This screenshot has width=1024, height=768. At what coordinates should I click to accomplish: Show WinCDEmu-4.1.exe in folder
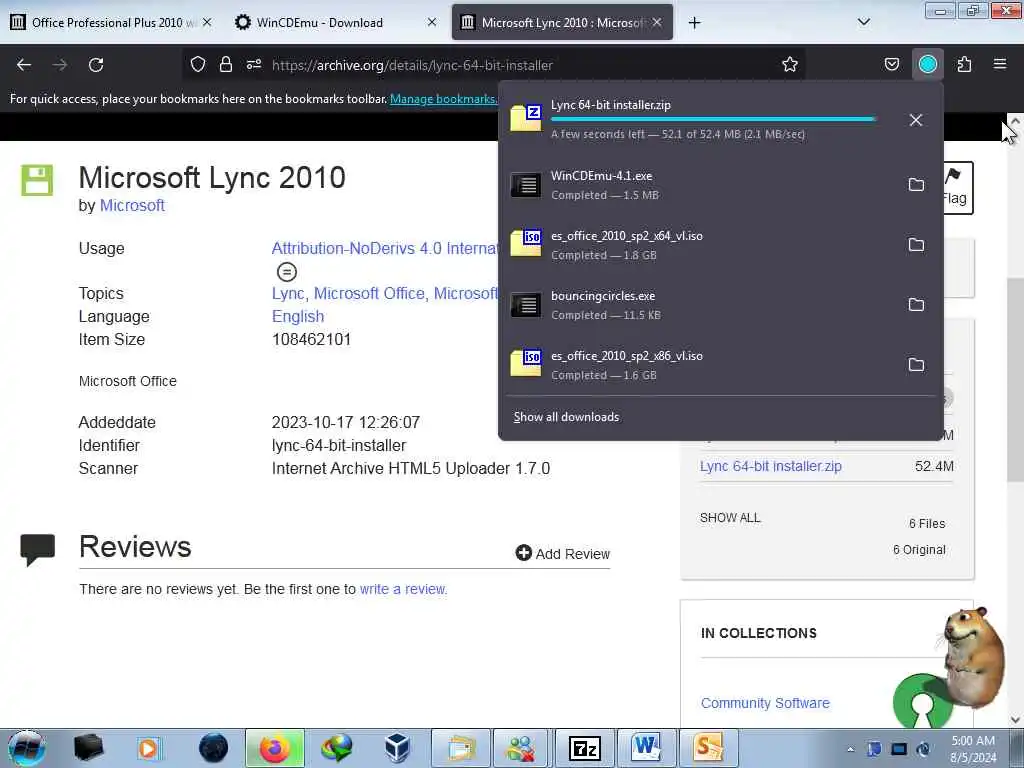point(916,185)
